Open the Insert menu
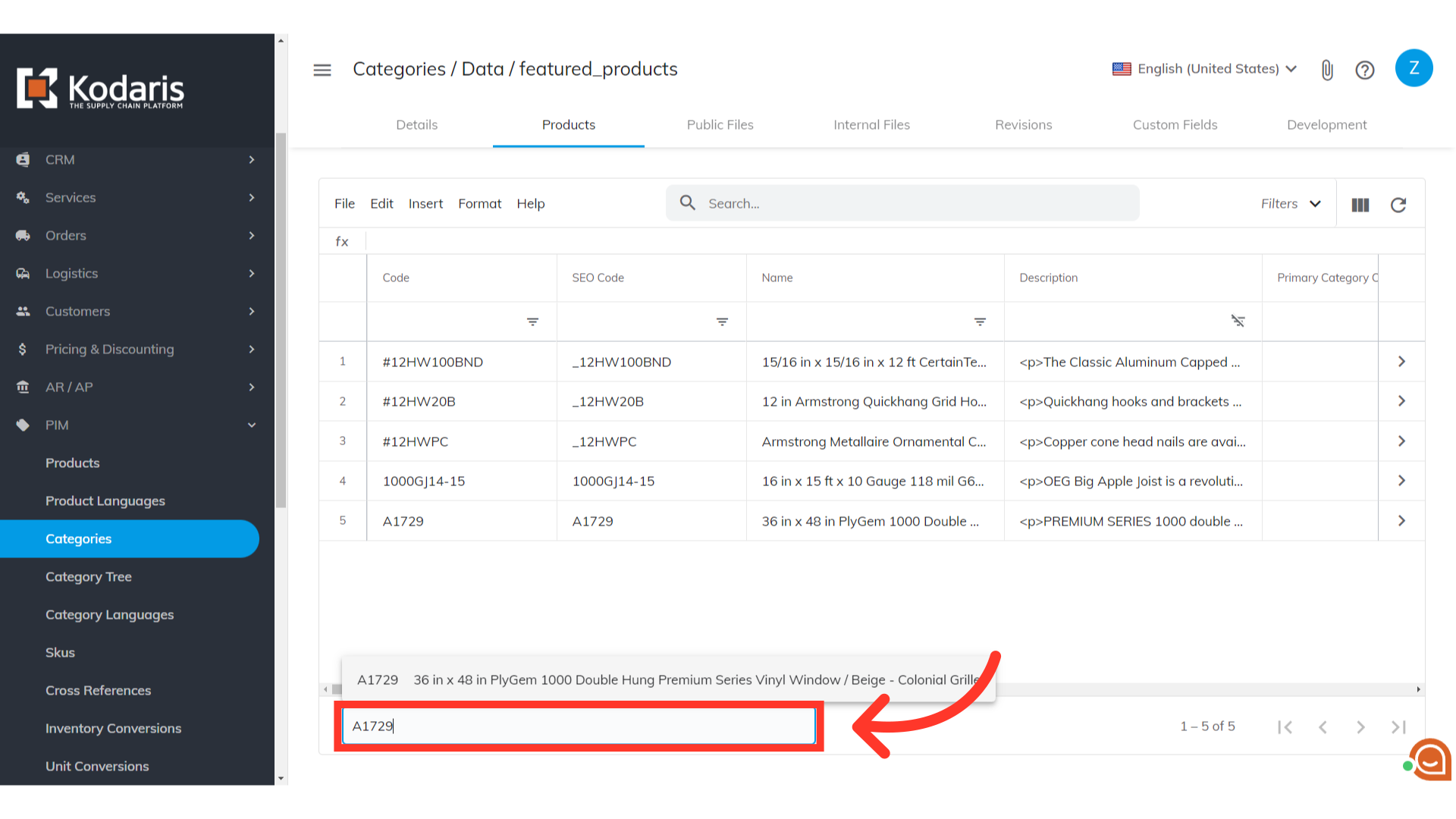This screenshot has width=1456, height=819. [x=425, y=204]
